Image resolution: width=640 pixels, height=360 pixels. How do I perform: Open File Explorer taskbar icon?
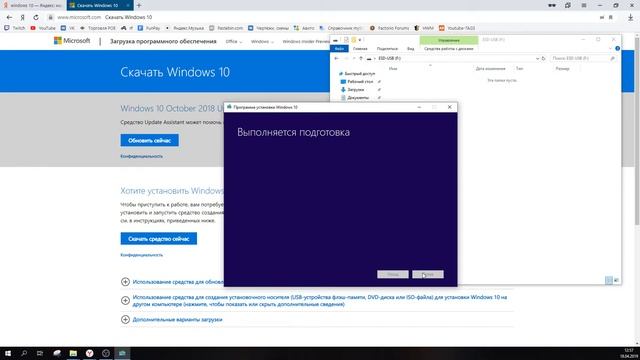pos(73,353)
